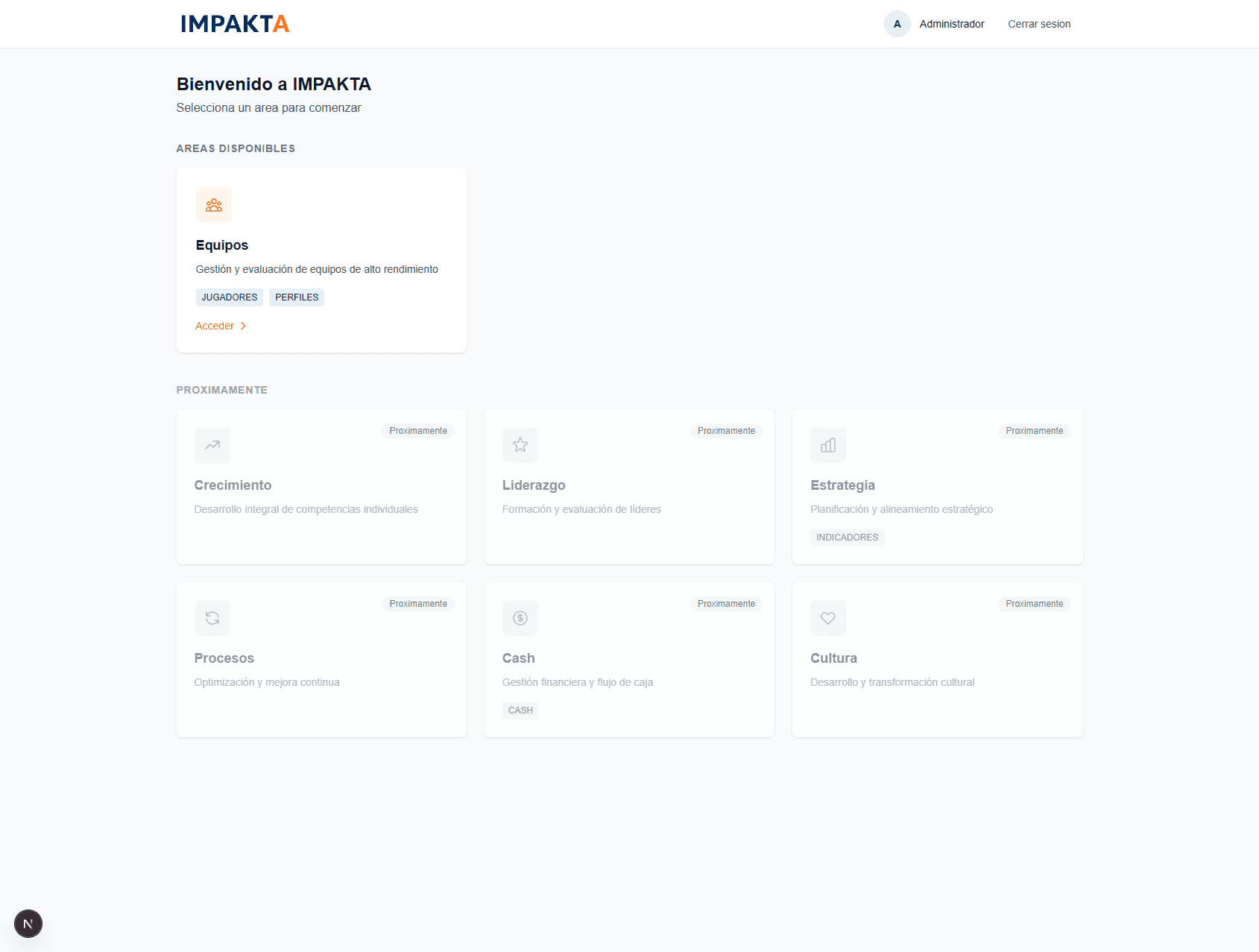1259x952 pixels.
Task: Click the chevron arrow next to Acceder
Action: 243,327
